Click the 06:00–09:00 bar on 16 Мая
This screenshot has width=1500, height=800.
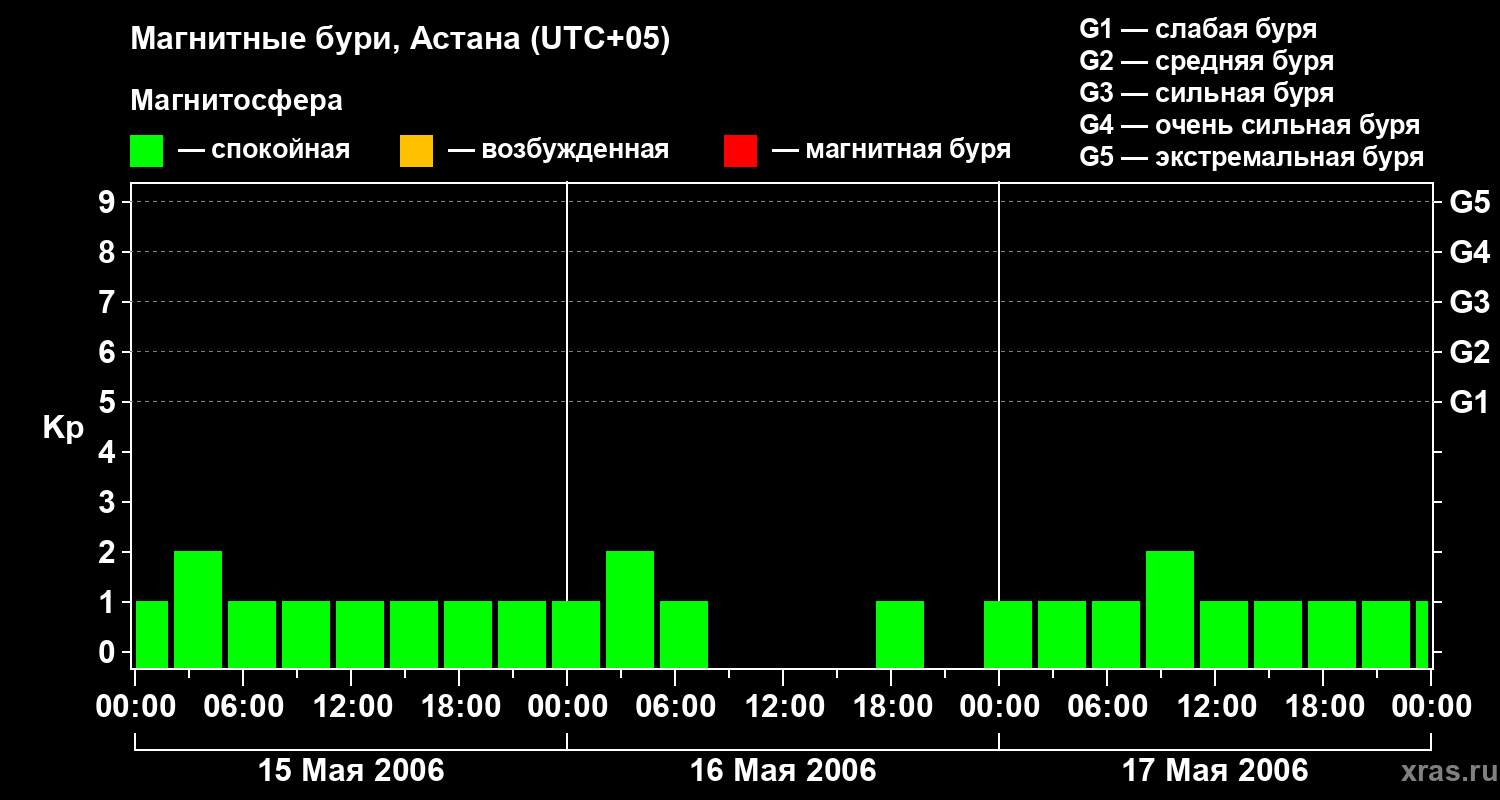click(x=684, y=634)
